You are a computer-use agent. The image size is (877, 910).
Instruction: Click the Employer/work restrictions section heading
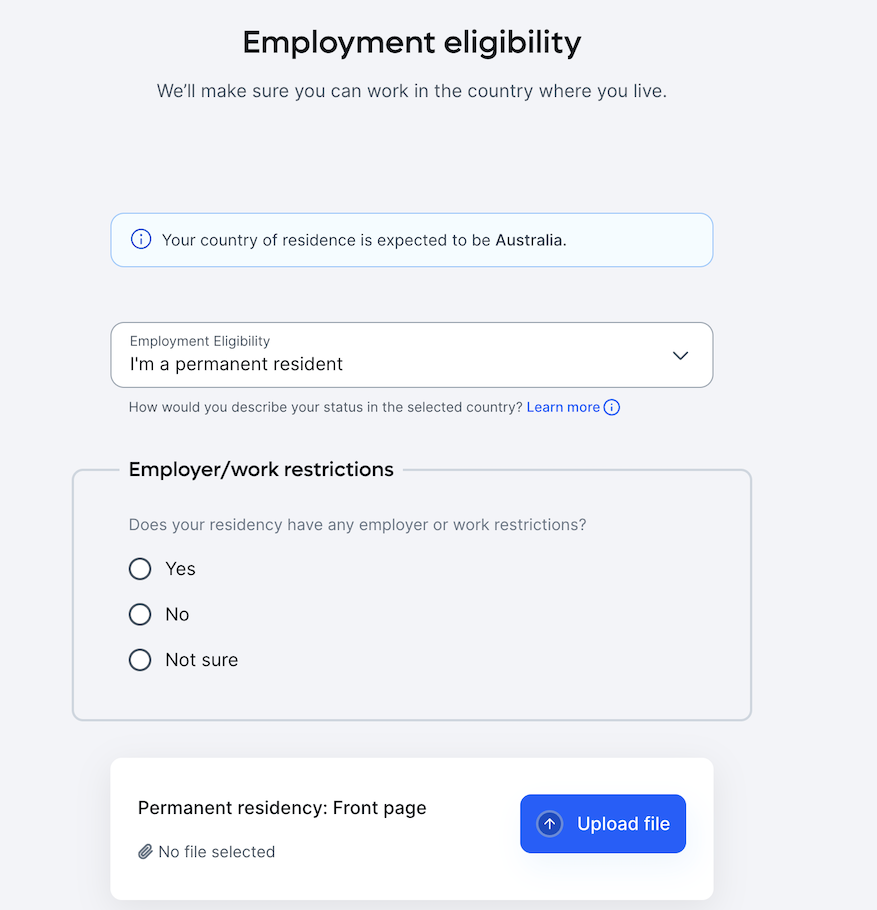point(260,468)
